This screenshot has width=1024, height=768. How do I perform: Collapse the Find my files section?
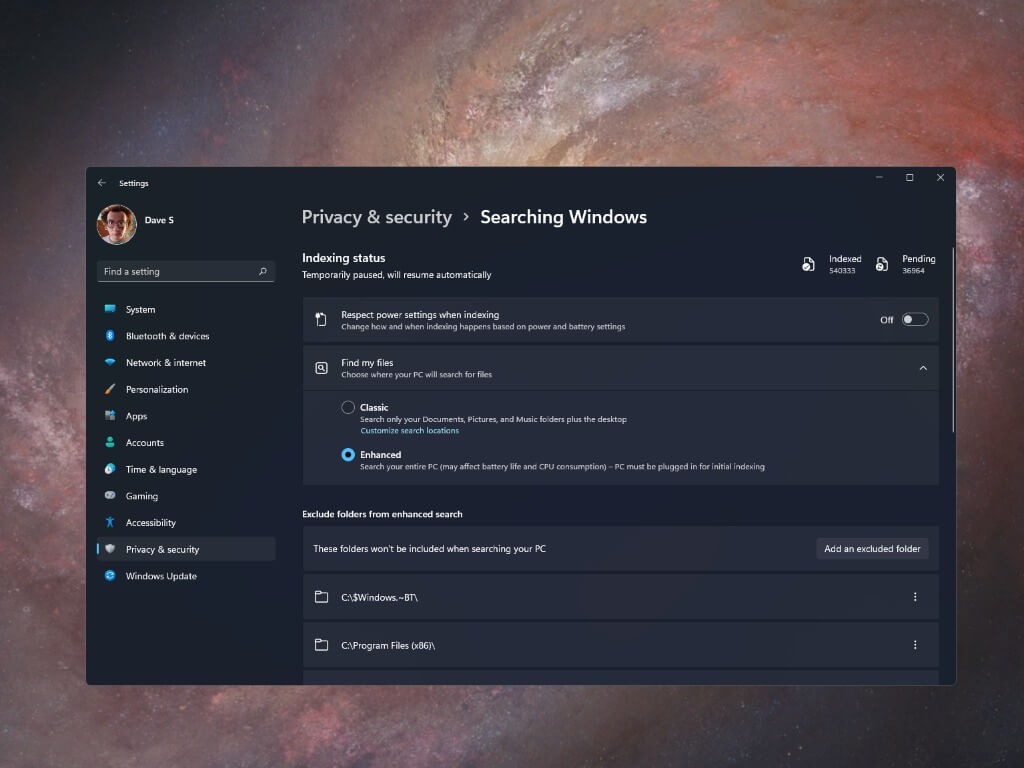pos(923,368)
